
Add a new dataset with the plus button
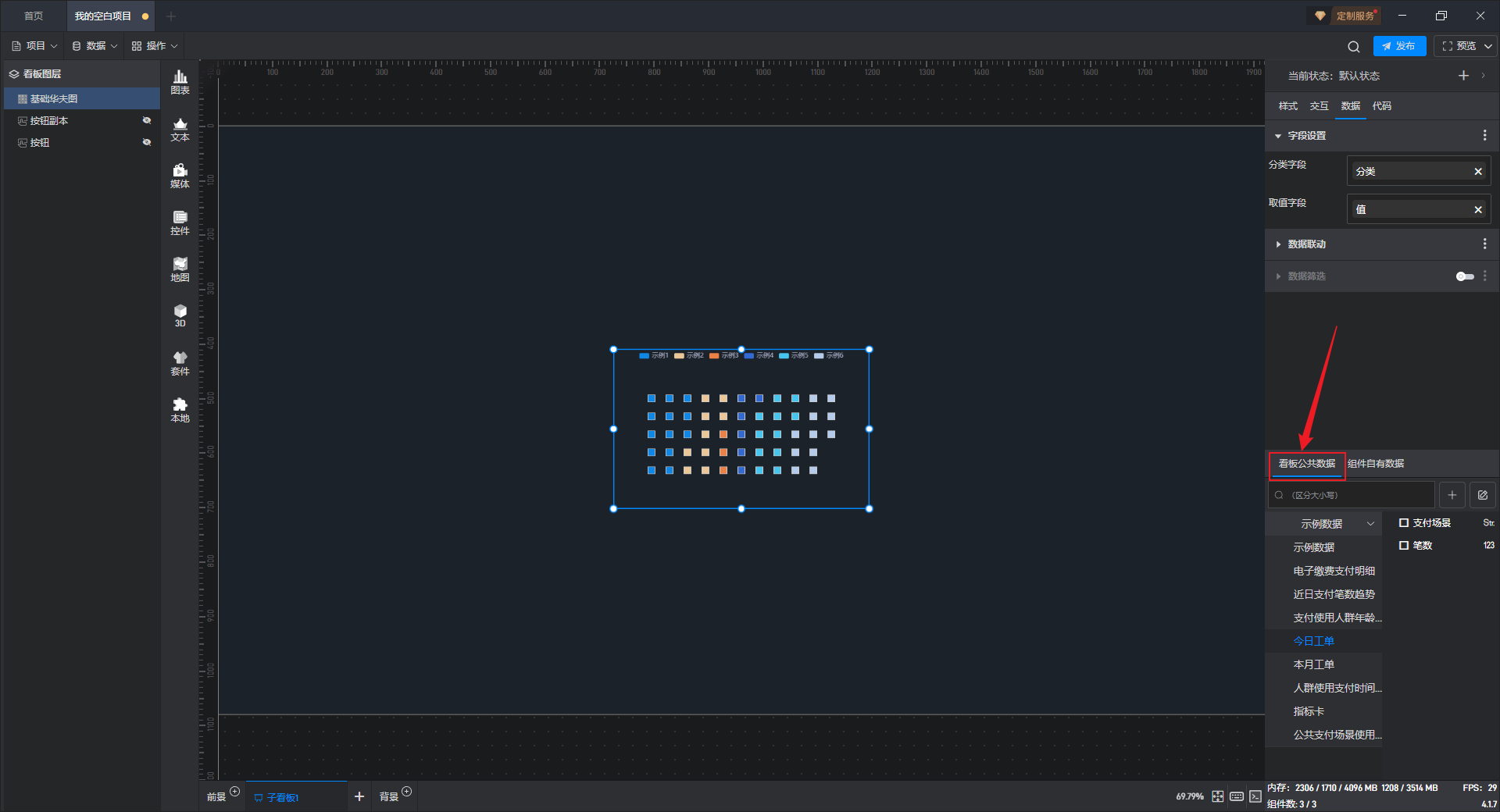tap(1452, 495)
